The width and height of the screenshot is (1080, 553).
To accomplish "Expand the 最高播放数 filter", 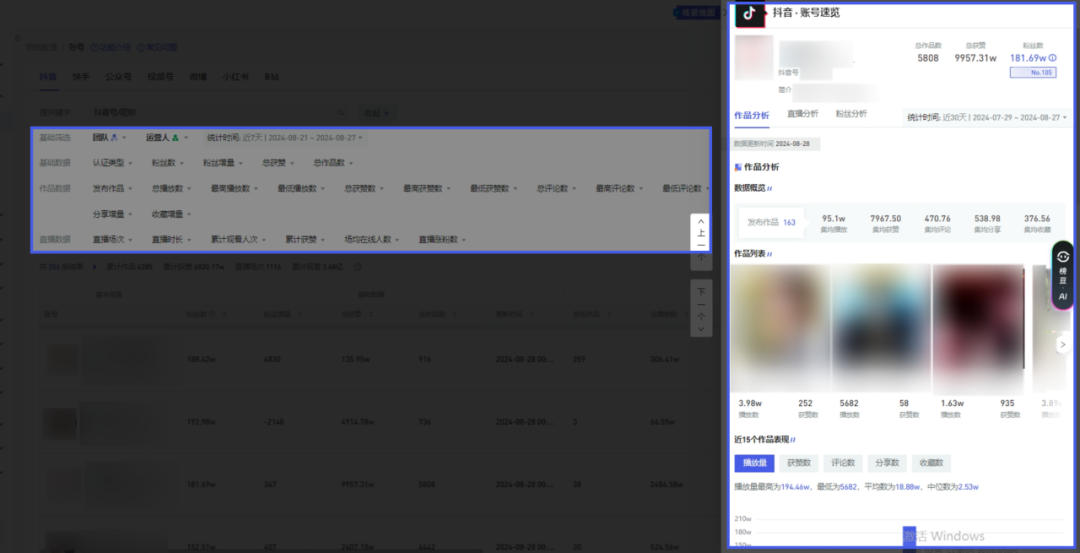I will pos(234,188).
